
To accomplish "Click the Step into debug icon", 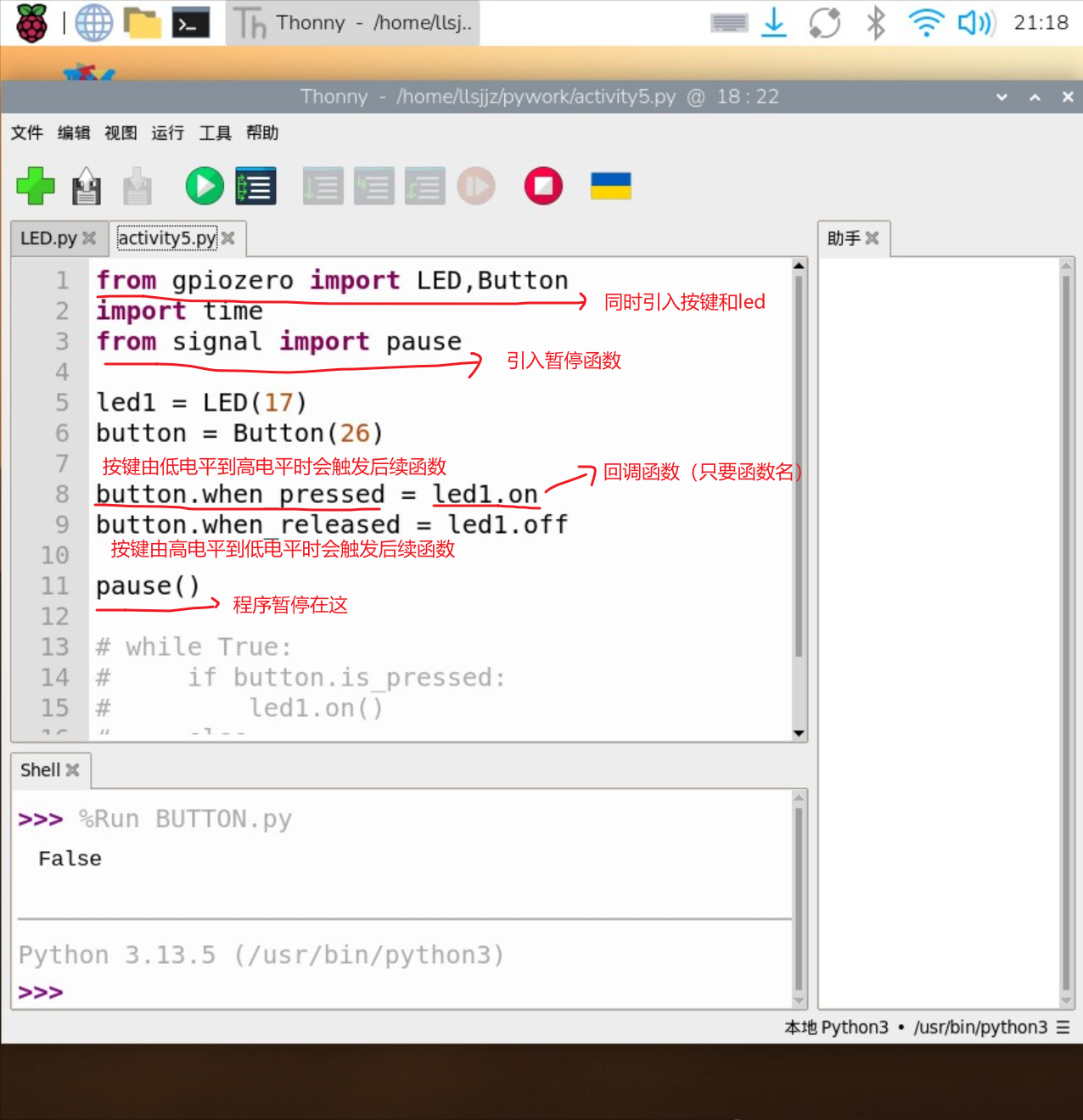I will pyautogui.click(x=374, y=186).
